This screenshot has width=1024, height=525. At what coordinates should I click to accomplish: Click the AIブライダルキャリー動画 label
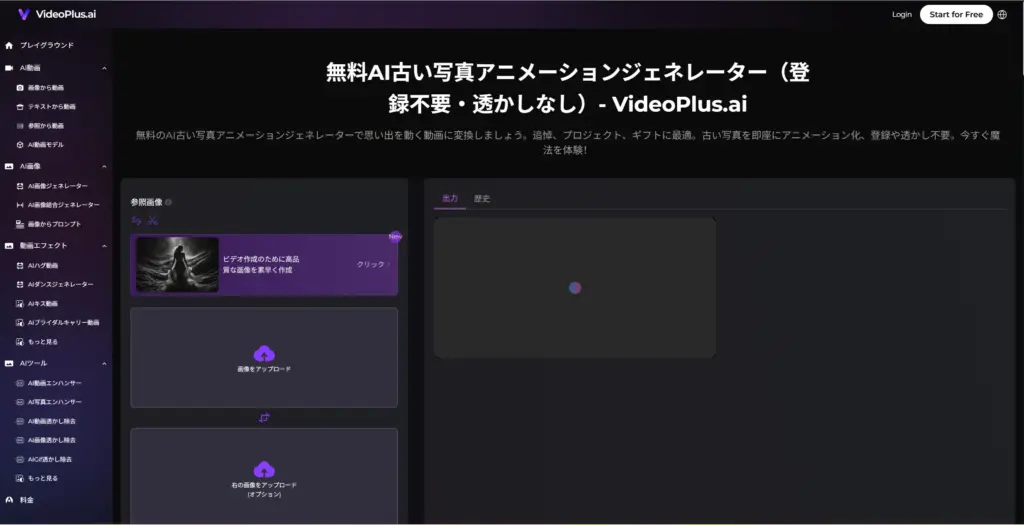(x=63, y=323)
